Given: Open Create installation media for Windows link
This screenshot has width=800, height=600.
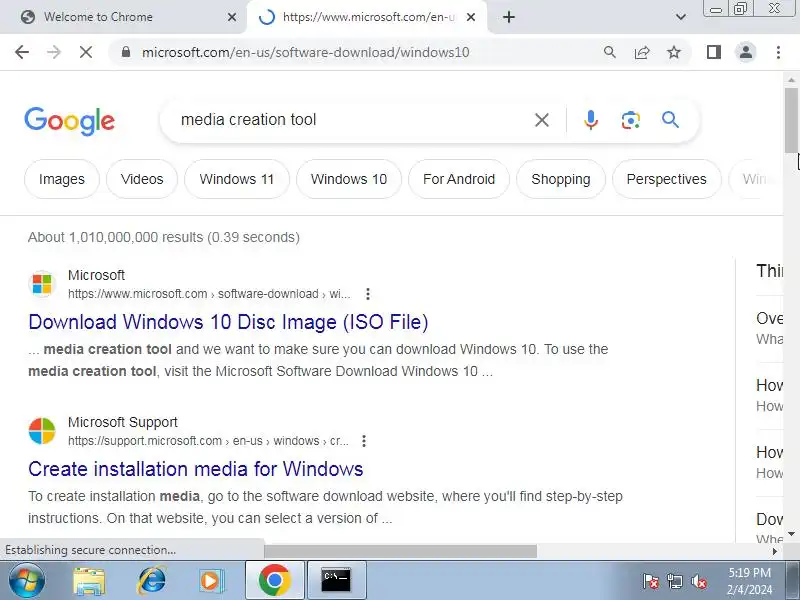Looking at the screenshot, I should [195, 469].
